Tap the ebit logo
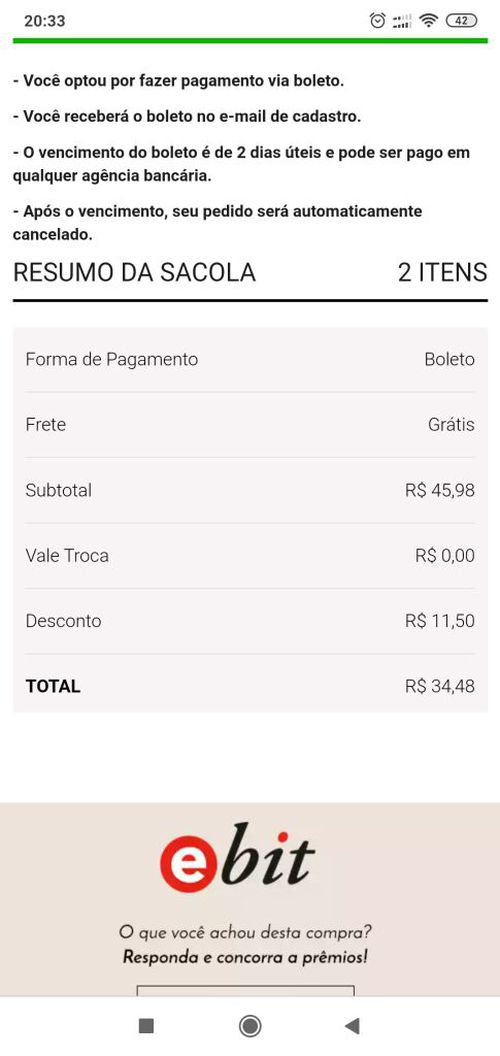Viewport: 500px width, 1056px height. coord(237,857)
